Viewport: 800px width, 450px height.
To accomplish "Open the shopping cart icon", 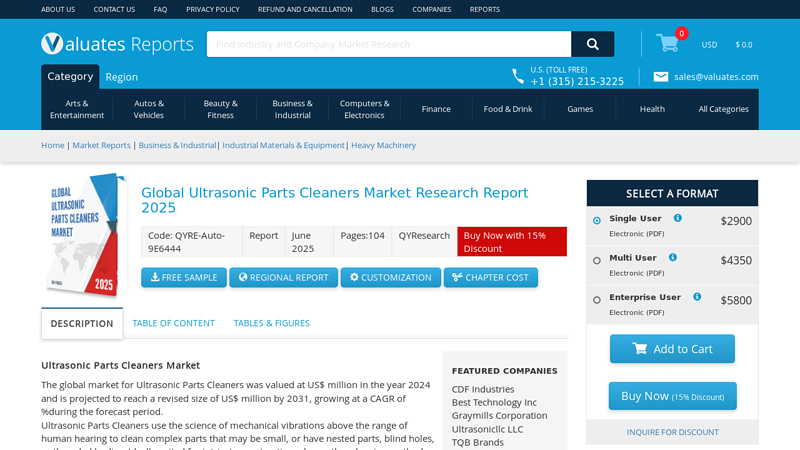I will click(668, 43).
